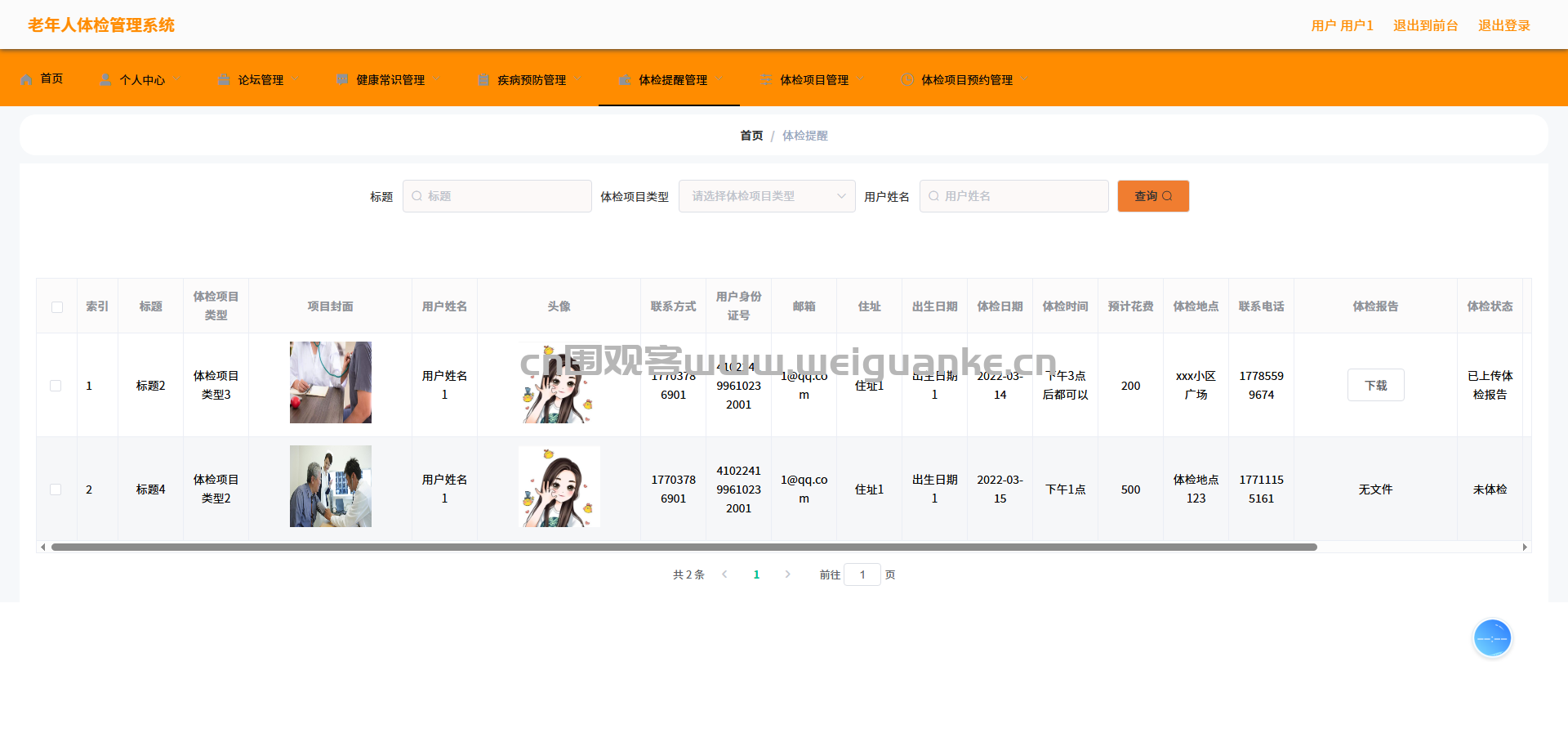Go to next page arrow in pagination
The image size is (1568, 751).
coord(787,574)
